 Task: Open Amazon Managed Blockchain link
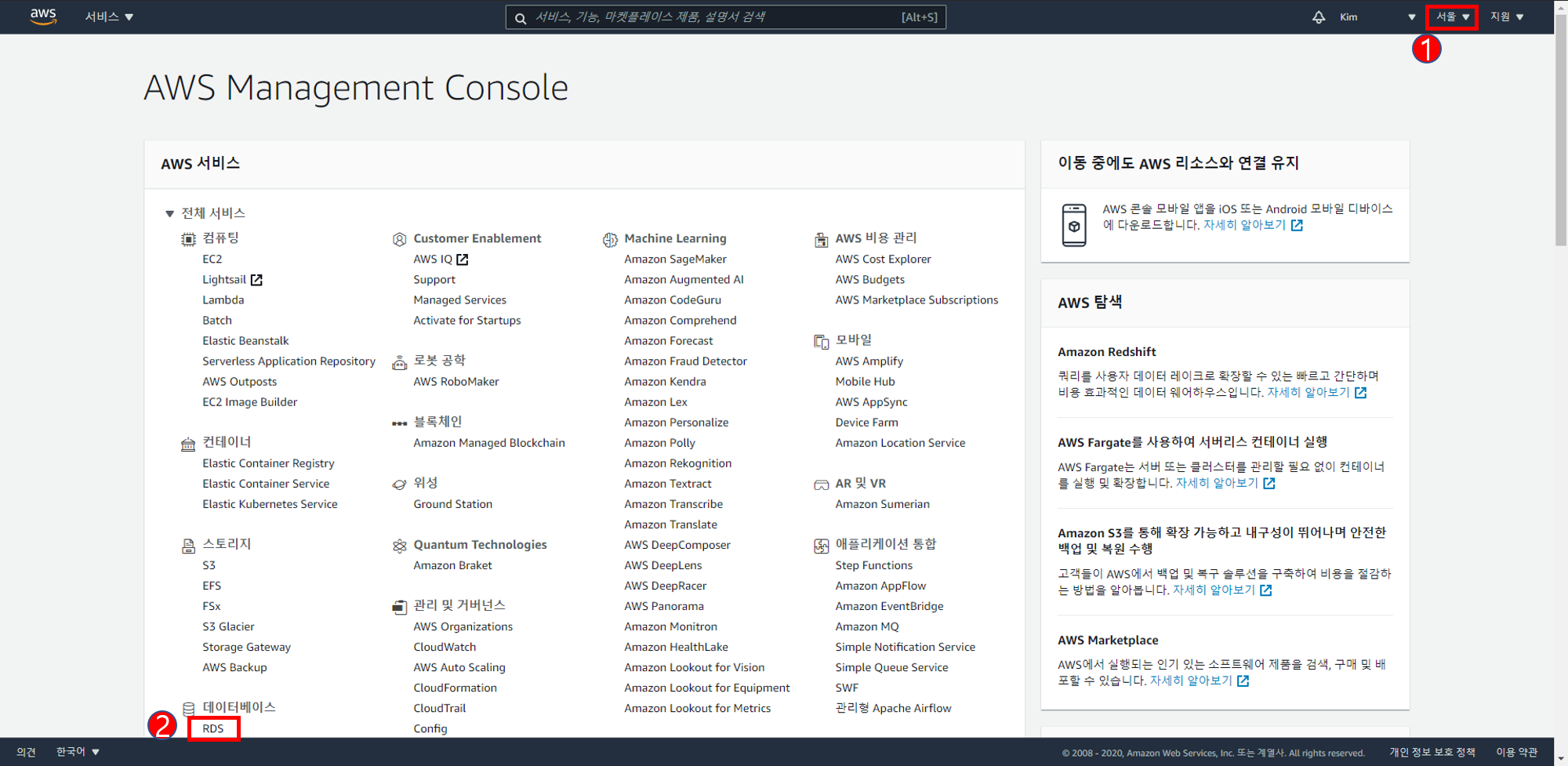[x=488, y=443]
